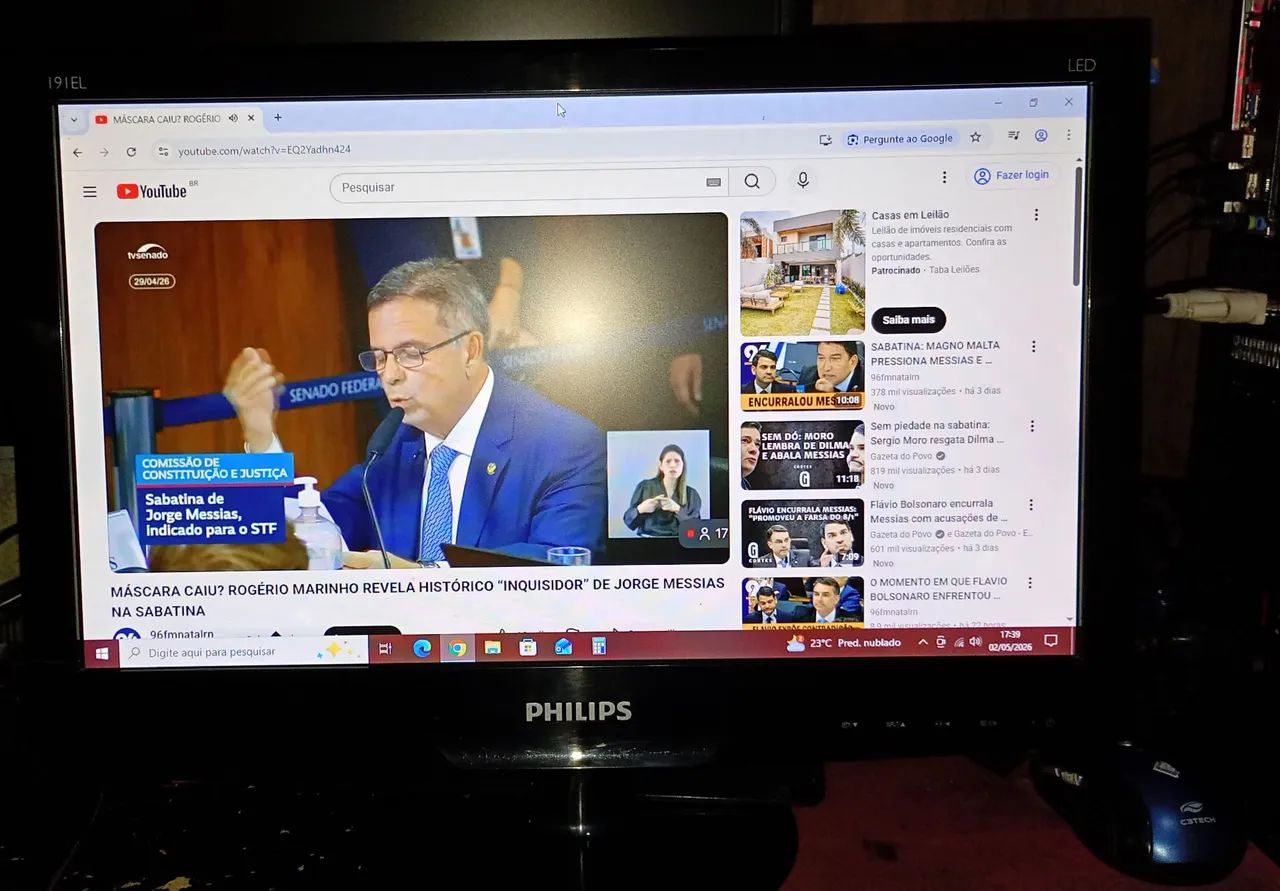Open the volume control in system tray
Screen dimensions: 1280x891
[976, 642]
